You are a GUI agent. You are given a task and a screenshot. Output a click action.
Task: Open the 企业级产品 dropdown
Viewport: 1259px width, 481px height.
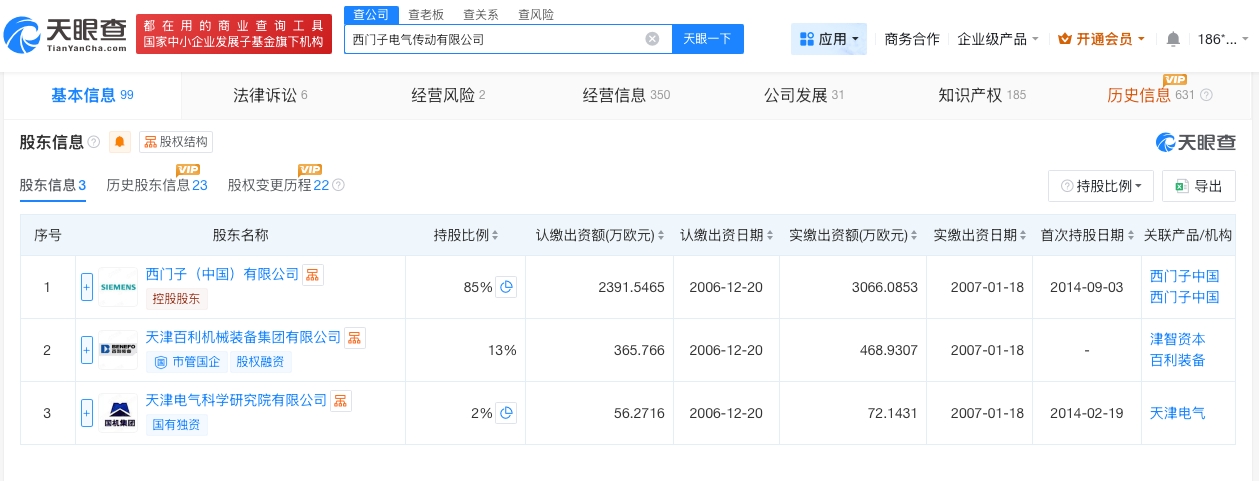point(997,39)
